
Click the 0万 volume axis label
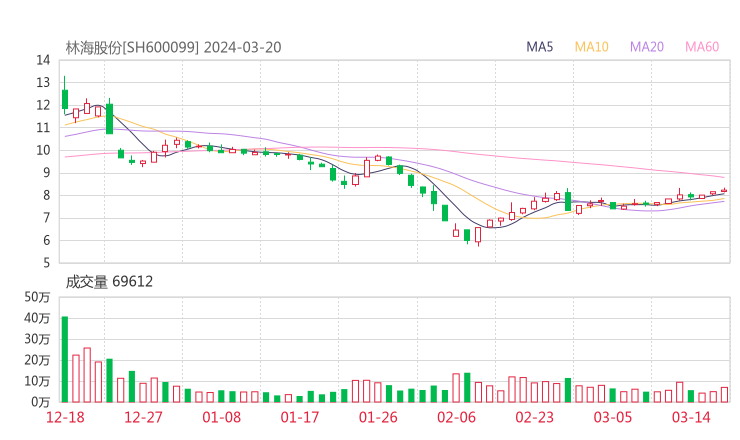point(41,402)
